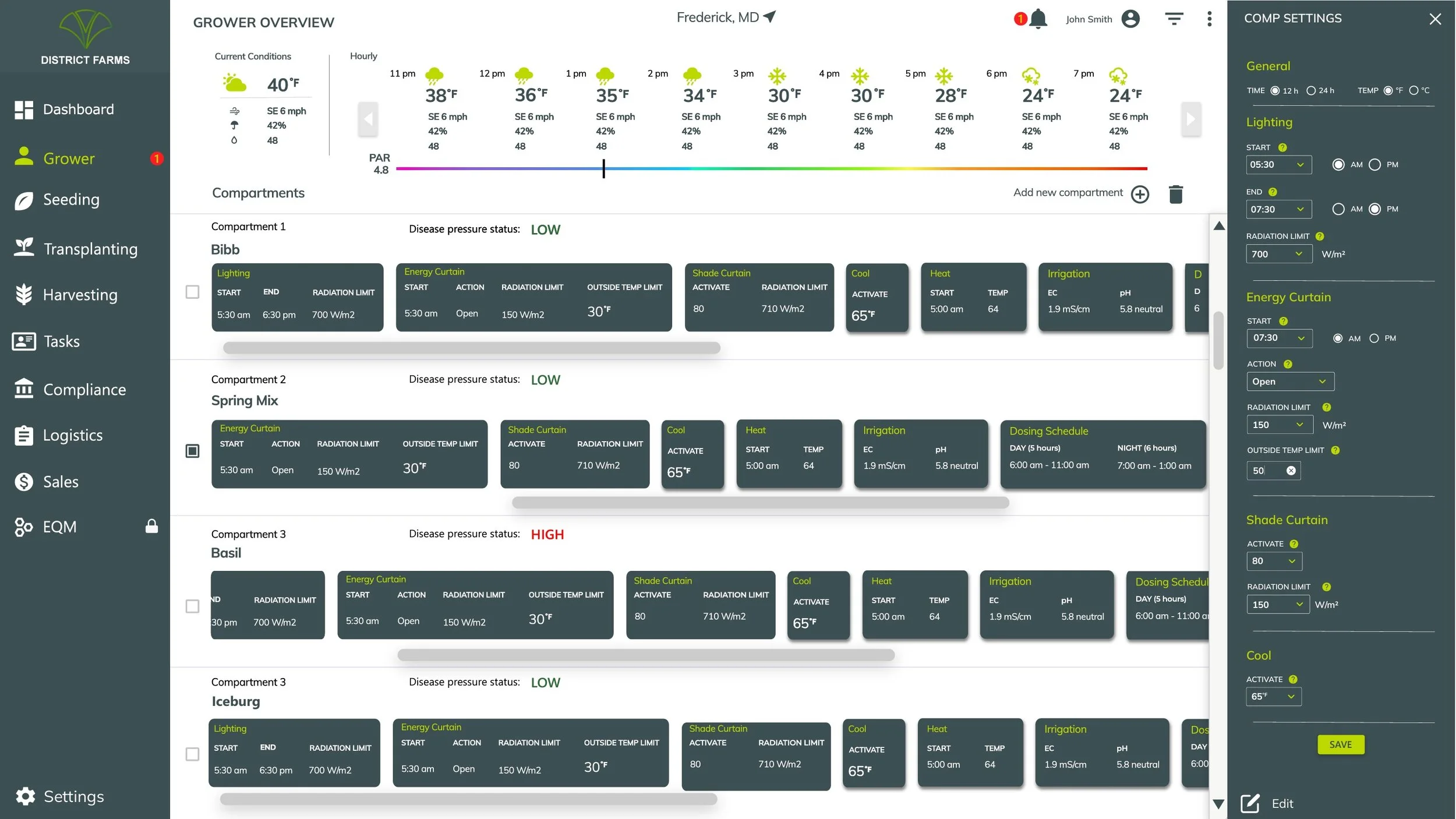The height and width of the screenshot is (819, 1456).
Task: Close the Comp Settings panel
Action: (x=1435, y=19)
